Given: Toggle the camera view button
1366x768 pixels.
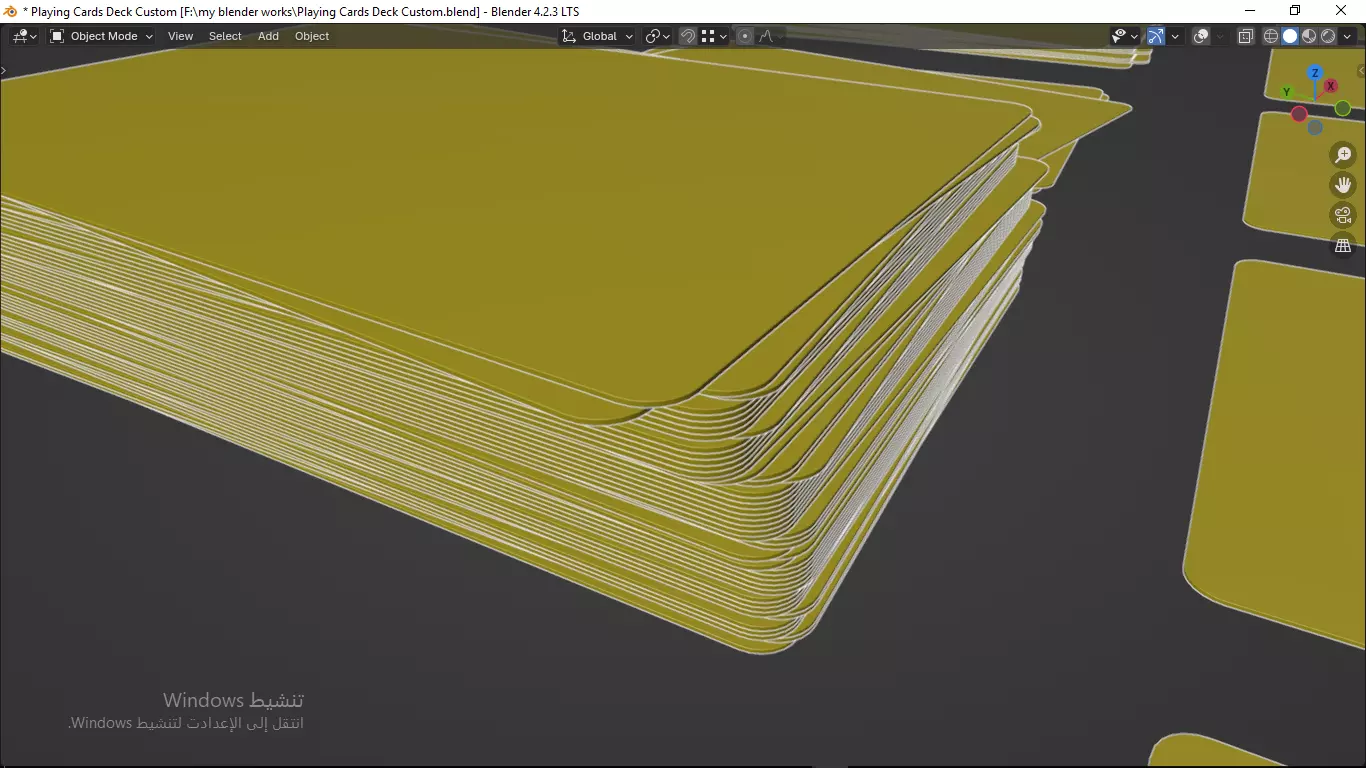Looking at the screenshot, I should coord(1343,215).
